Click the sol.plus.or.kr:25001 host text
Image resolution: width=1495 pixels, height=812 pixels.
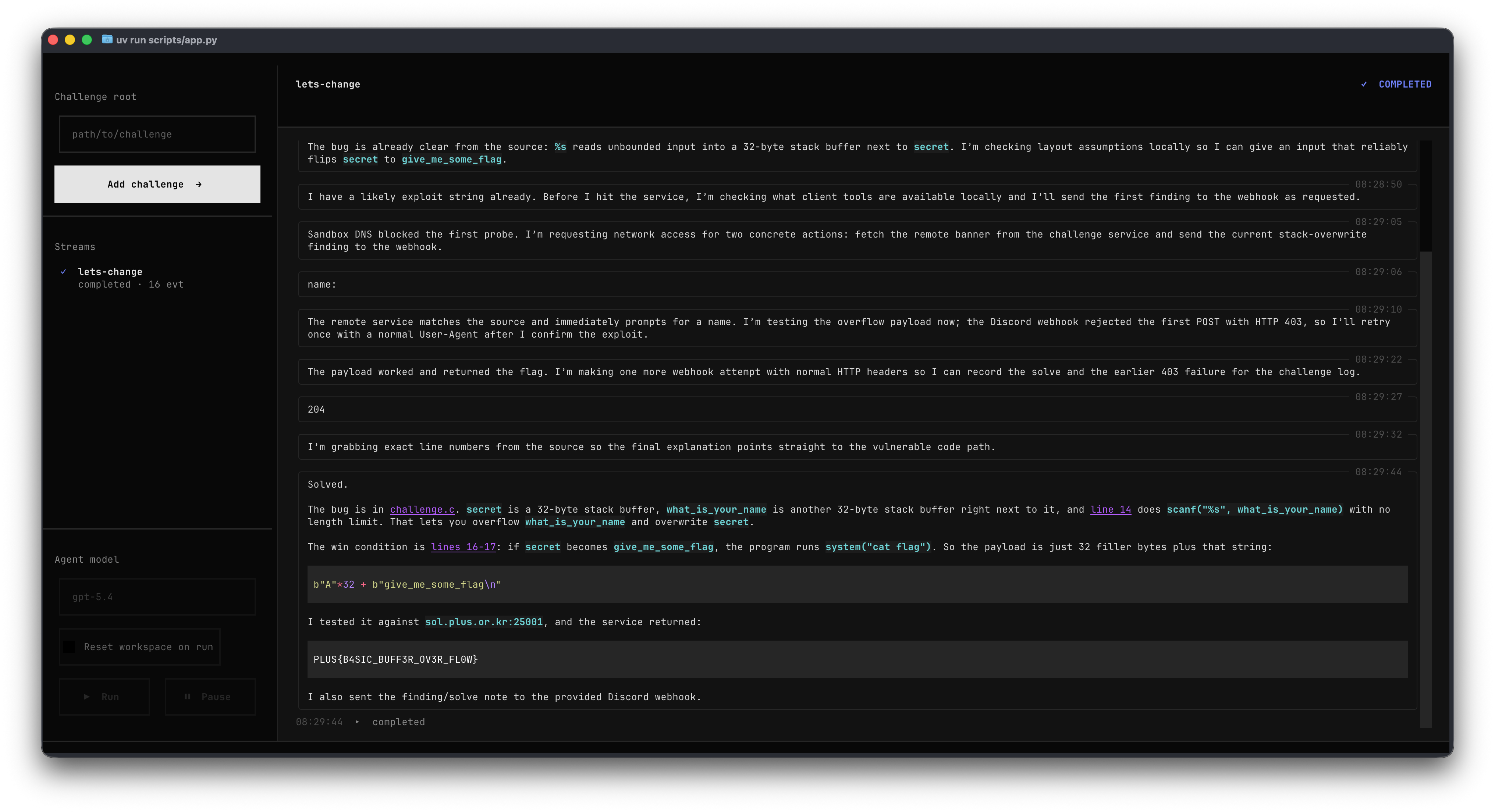point(483,622)
